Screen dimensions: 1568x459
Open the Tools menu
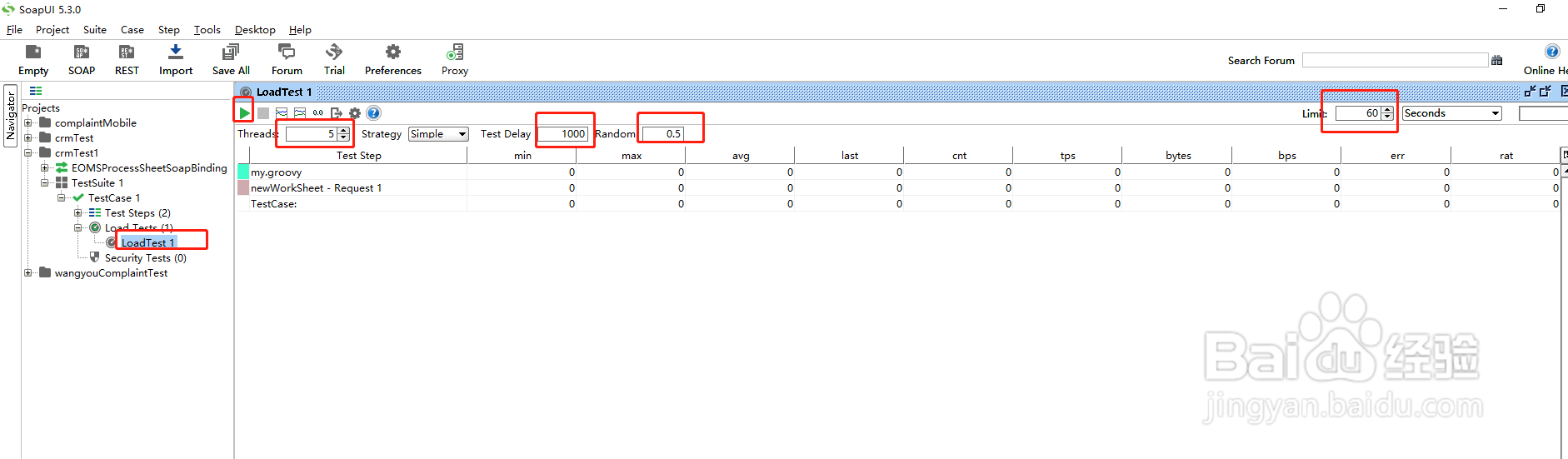207,29
